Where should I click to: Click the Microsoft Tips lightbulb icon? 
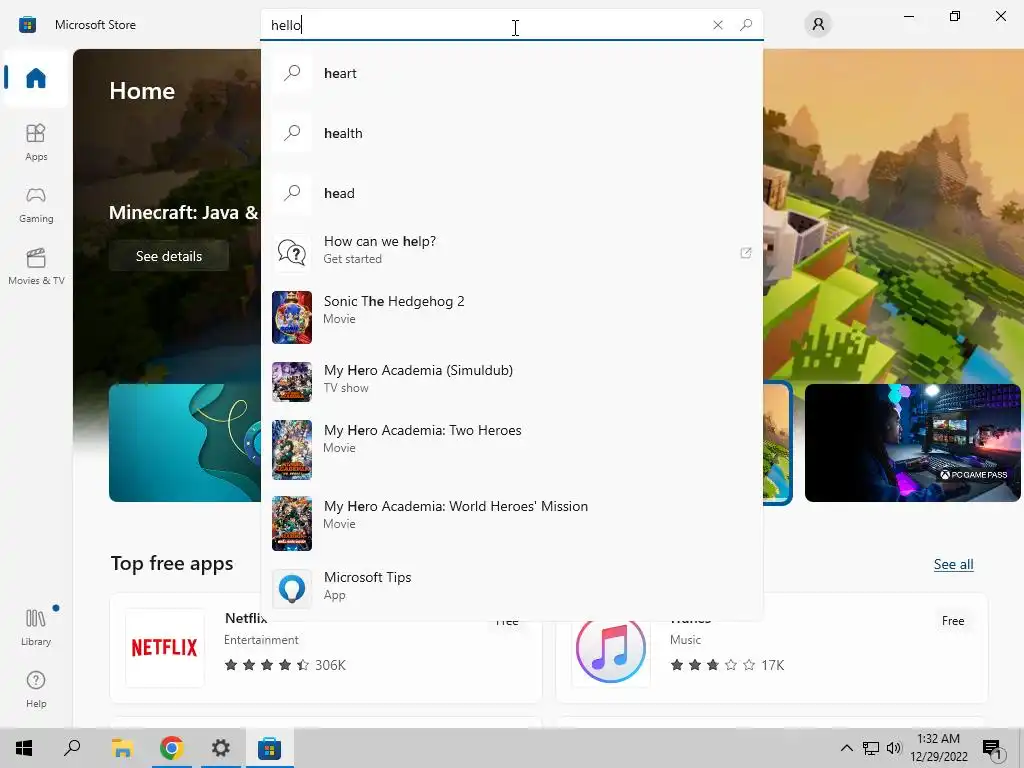pyautogui.click(x=292, y=588)
